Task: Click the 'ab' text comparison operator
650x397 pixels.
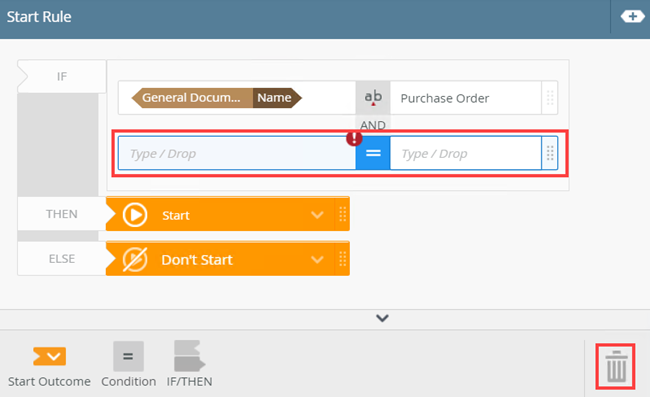Action: (373, 97)
